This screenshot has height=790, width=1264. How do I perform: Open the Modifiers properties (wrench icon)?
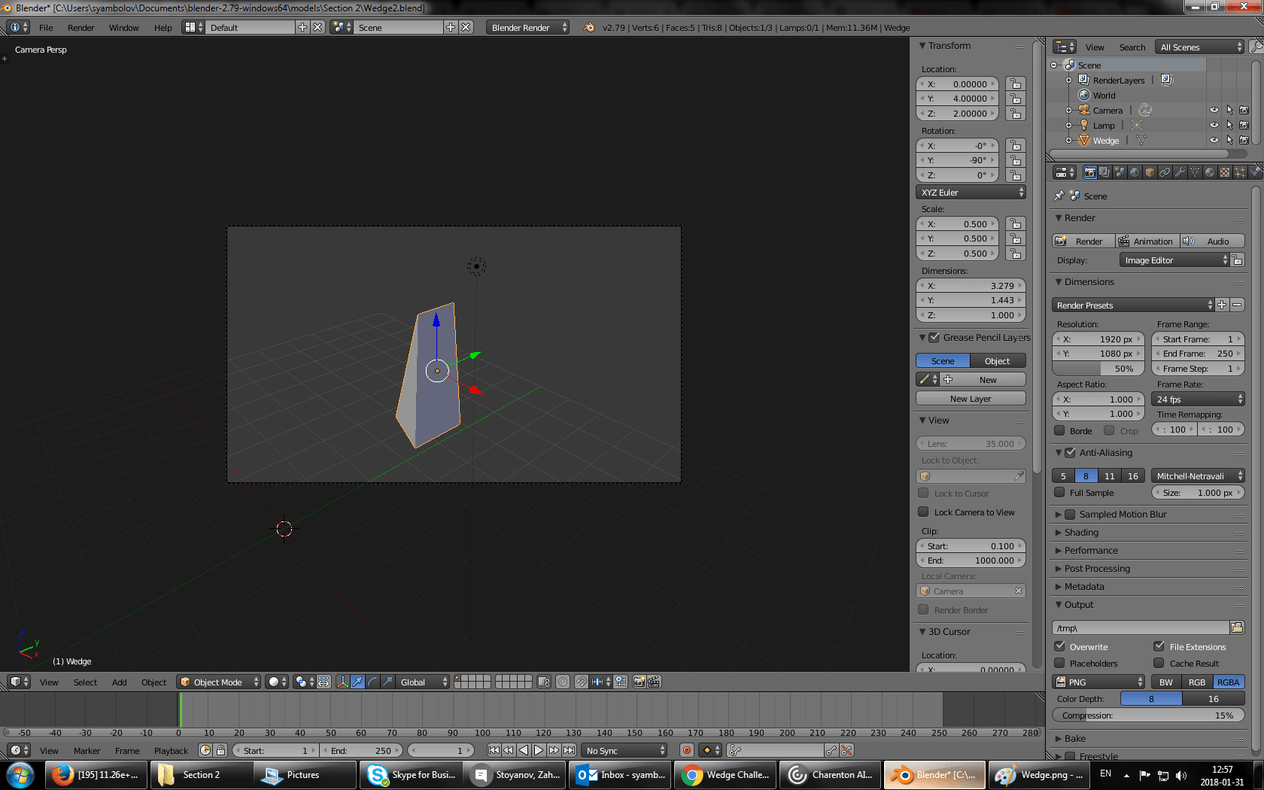(x=1179, y=171)
